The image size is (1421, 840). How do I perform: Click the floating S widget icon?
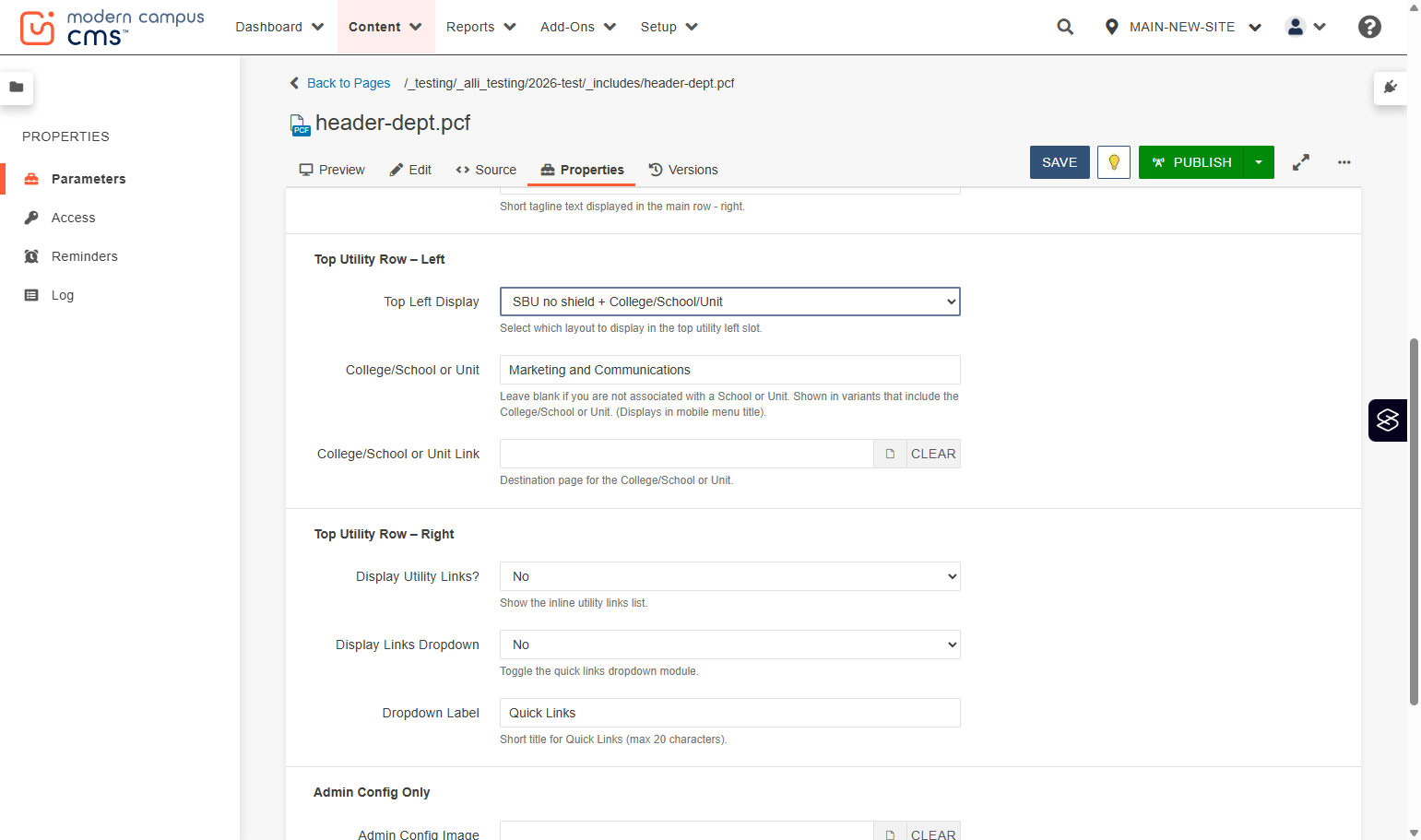tap(1388, 420)
